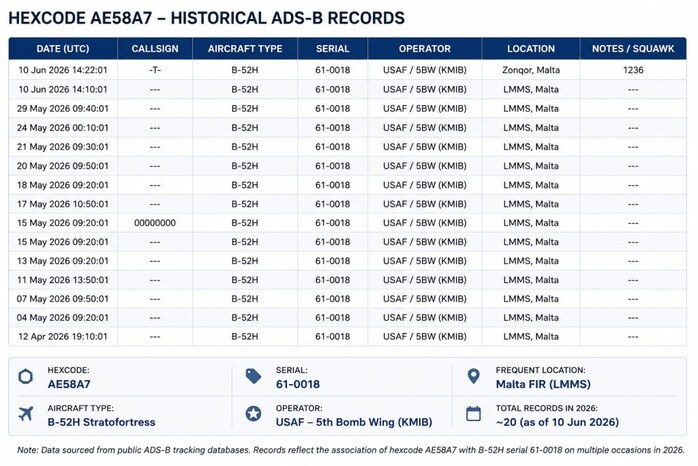The height and width of the screenshot is (466, 698).
Task: Open the B-52H Stratofortress summary link
Action: click(101, 422)
